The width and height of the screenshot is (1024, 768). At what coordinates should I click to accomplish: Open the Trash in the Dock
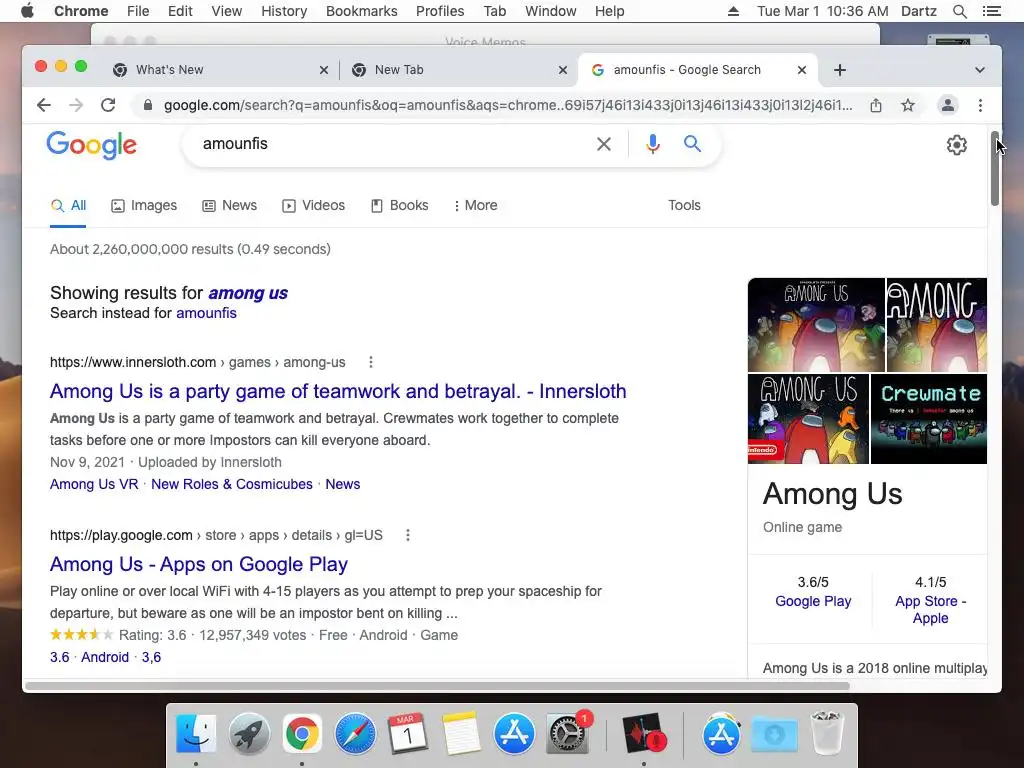pos(827,733)
